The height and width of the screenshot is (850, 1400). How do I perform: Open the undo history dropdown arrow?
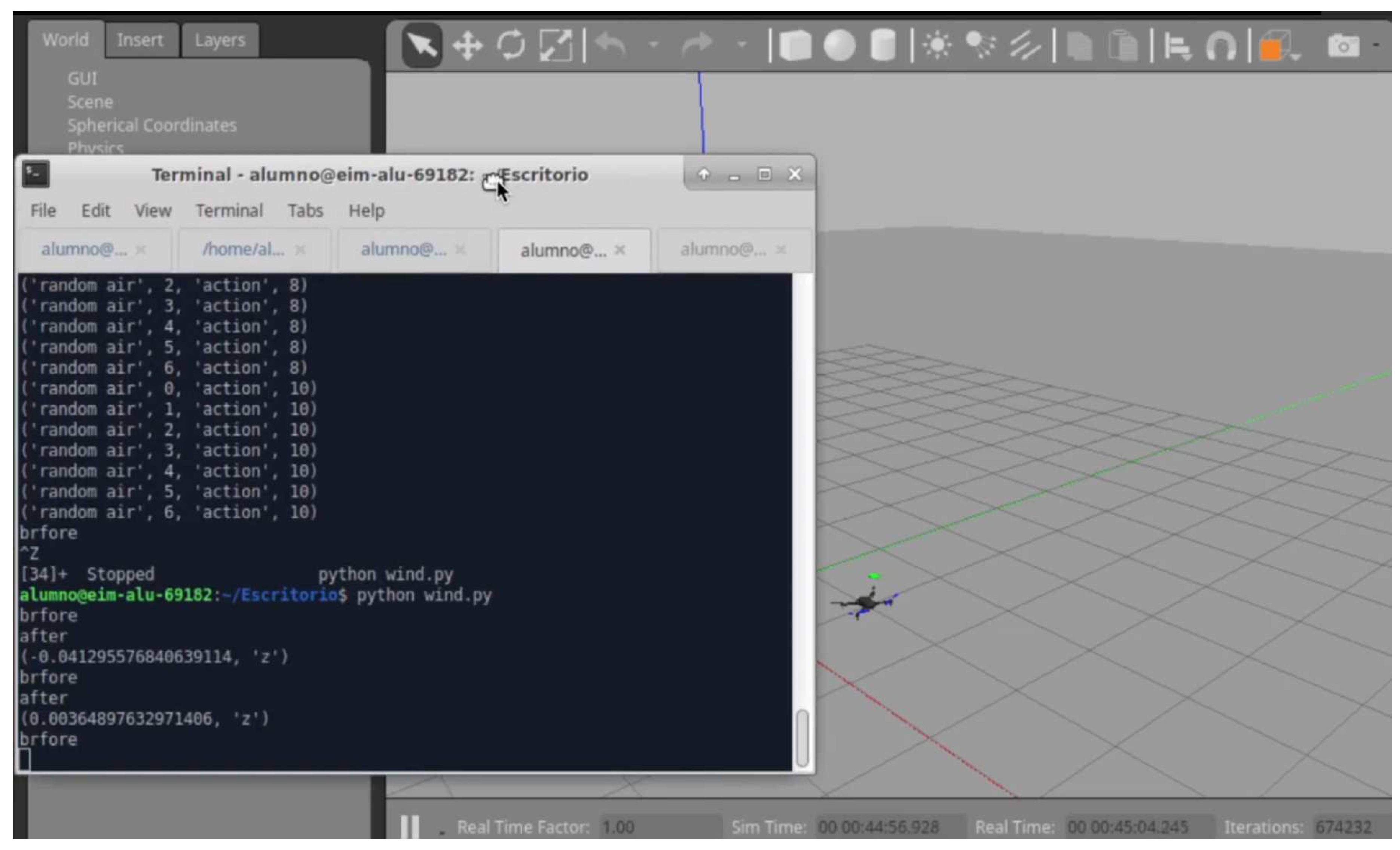(653, 44)
